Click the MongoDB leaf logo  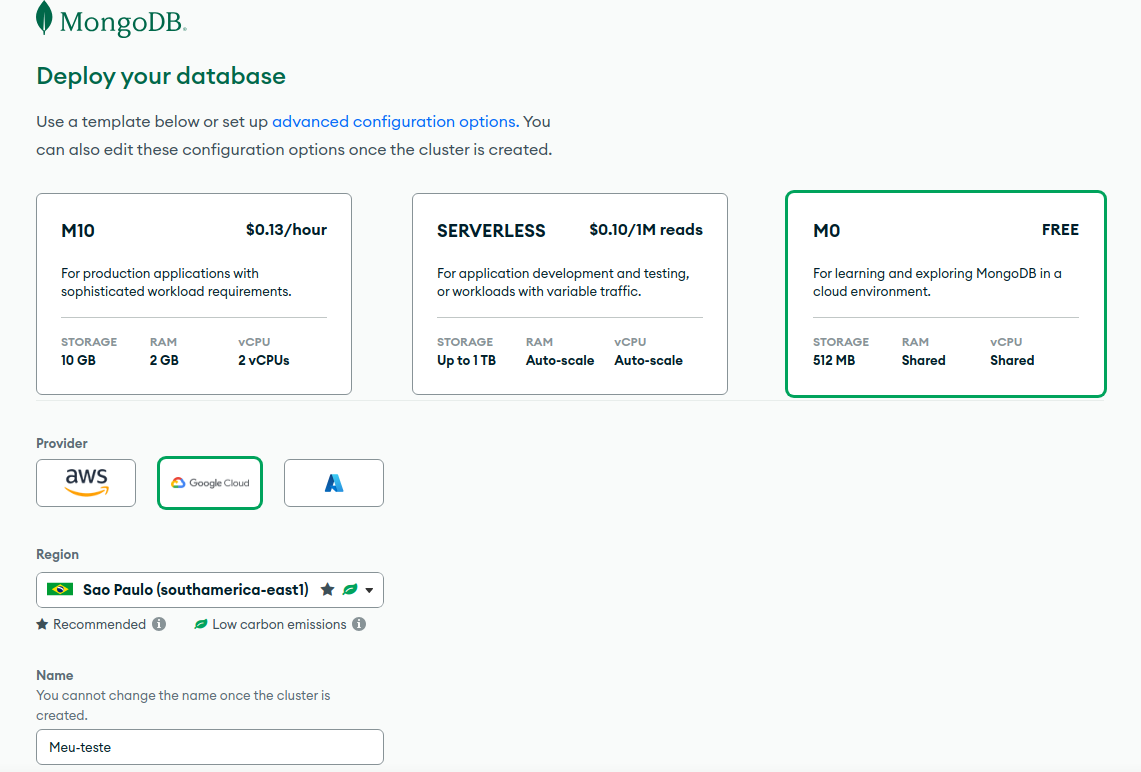click(44, 18)
